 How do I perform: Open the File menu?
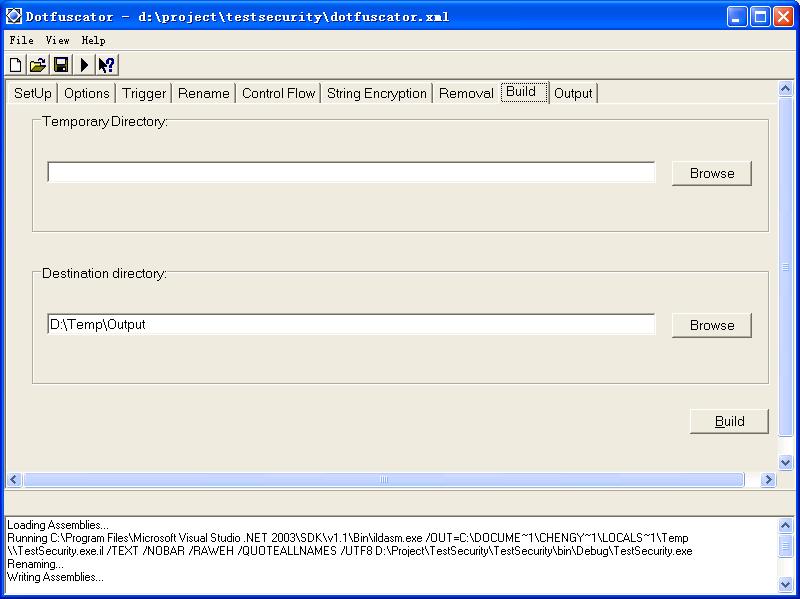coord(21,41)
